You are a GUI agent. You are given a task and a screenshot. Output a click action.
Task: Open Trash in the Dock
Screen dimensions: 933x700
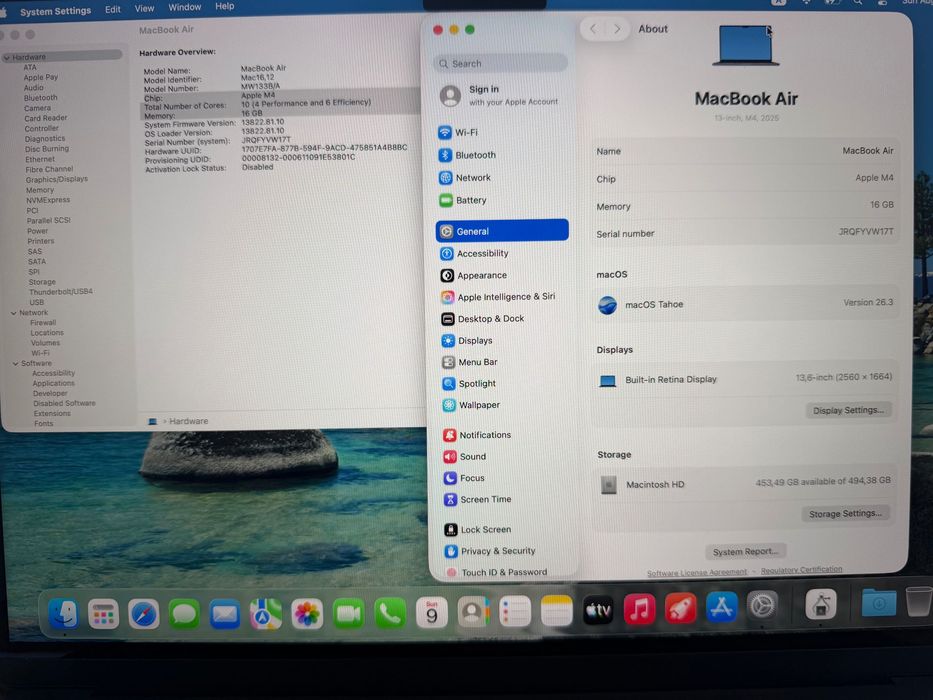coord(919,602)
